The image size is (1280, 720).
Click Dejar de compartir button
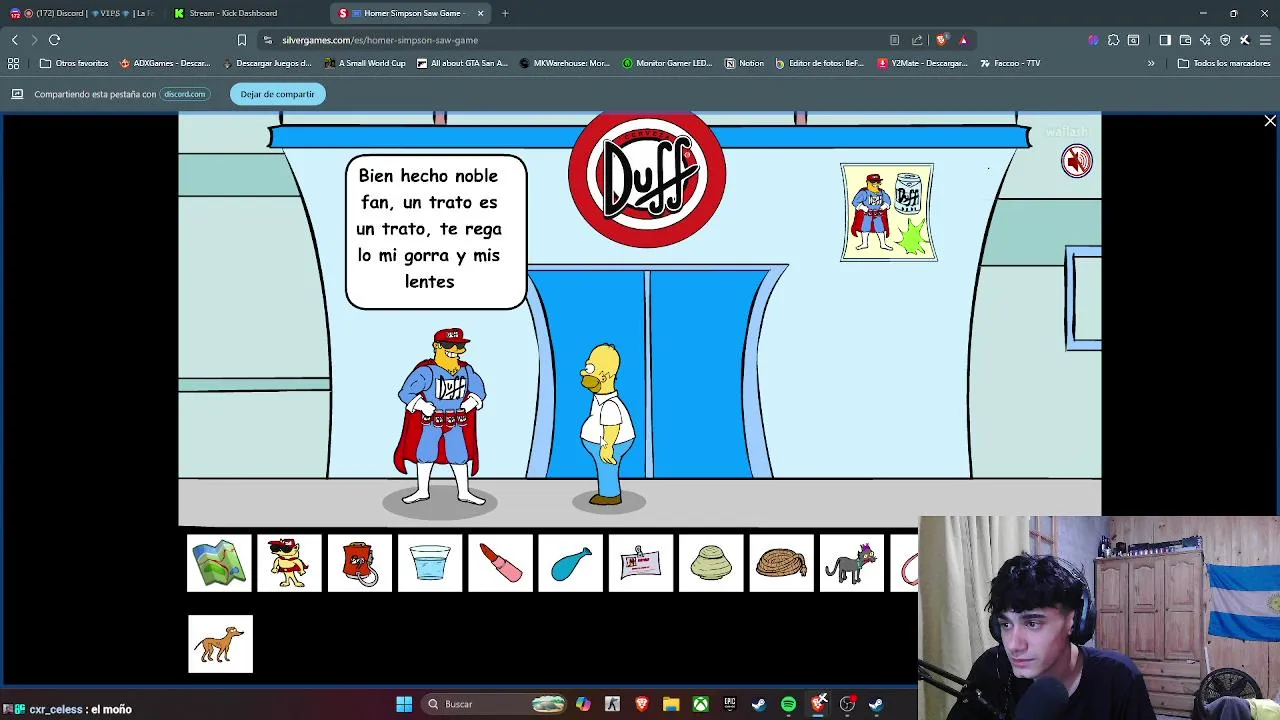pos(277,94)
